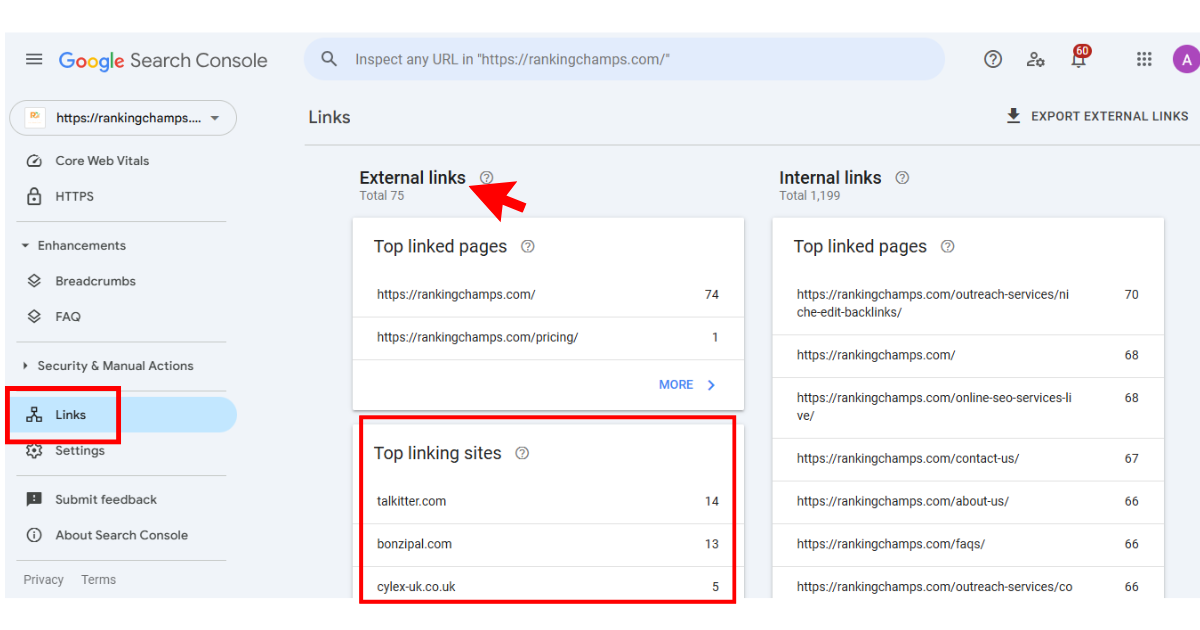Select external row https://rankingchamps.com/ 74
1200x630 pixels.
[548, 295]
